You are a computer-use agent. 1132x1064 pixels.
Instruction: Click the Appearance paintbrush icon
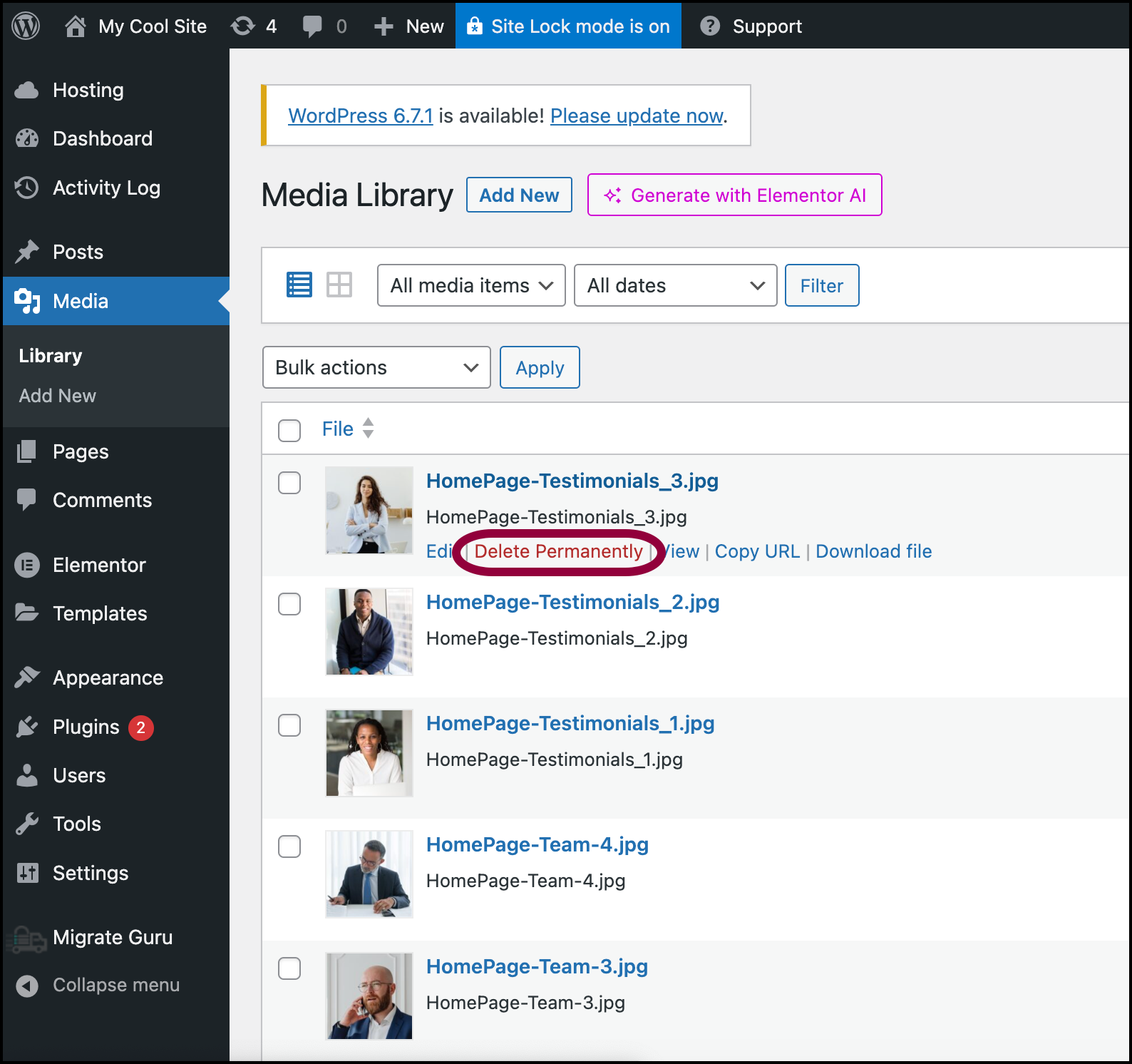click(27, 677)
